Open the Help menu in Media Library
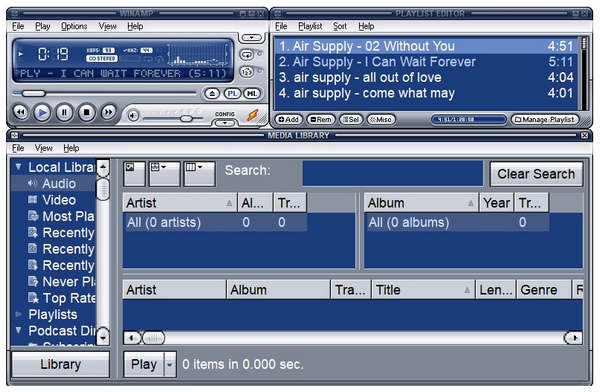Image resolution: width=600 pixels, height=392 pixels. point(71,148)
